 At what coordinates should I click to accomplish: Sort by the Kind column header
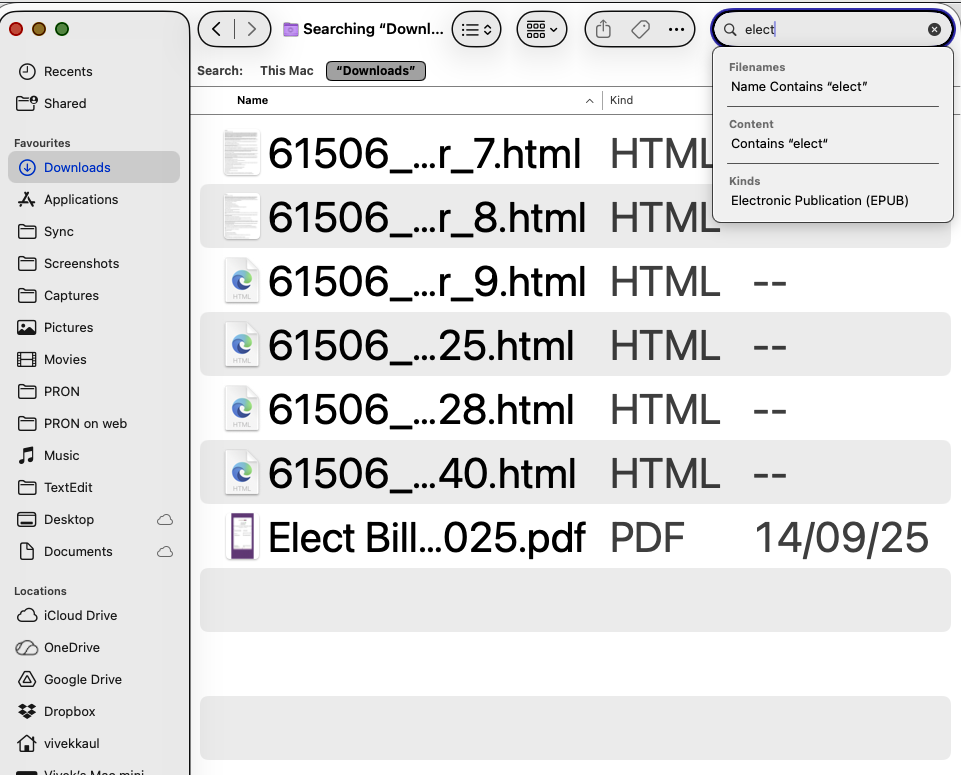pyautogui.click(x=621, y=100)
